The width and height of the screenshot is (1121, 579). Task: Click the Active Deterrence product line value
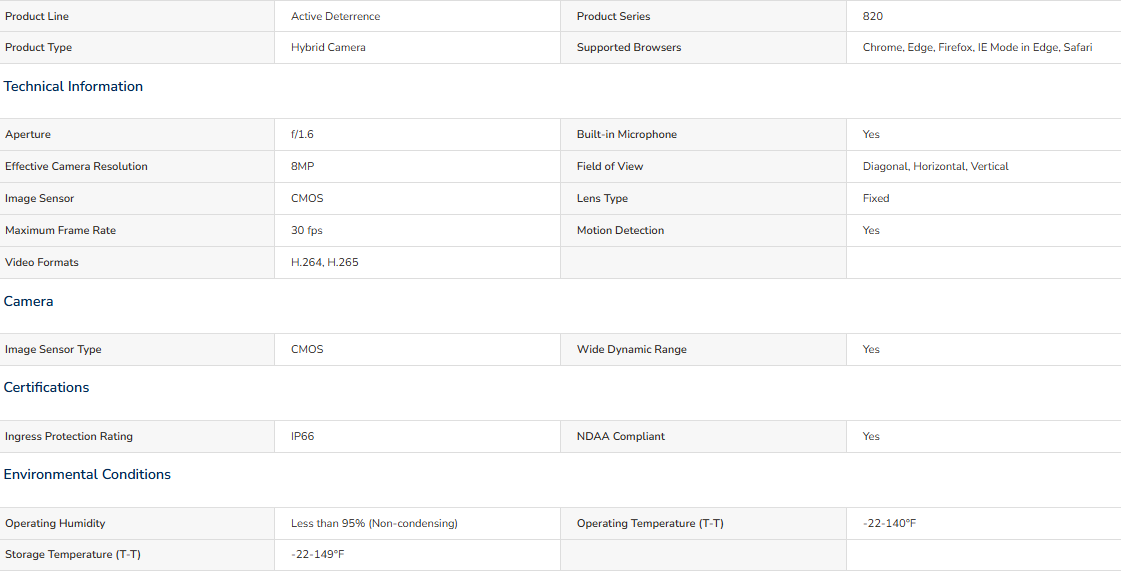[335, 16]
